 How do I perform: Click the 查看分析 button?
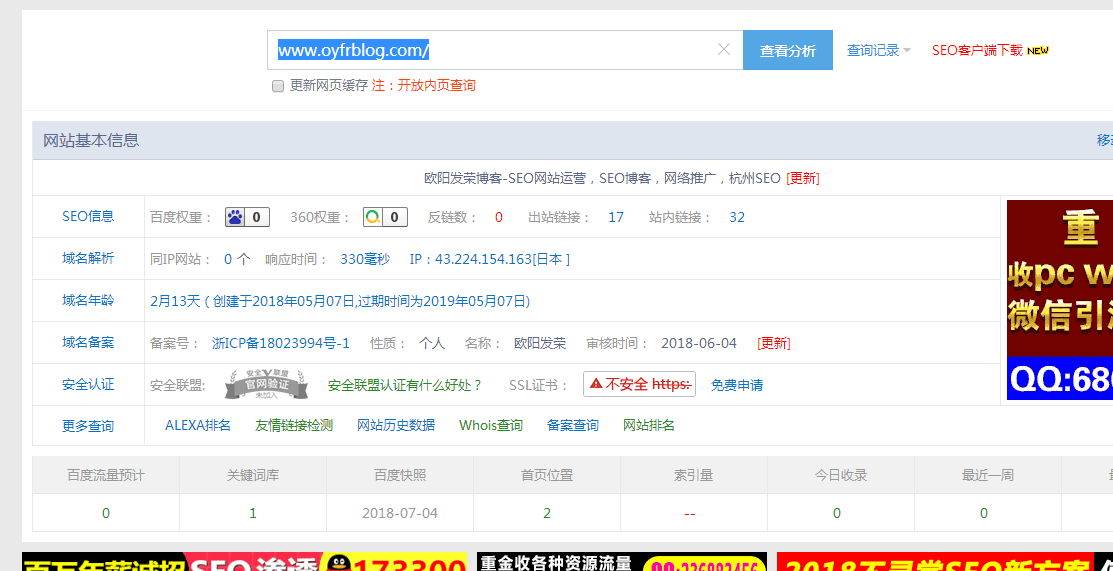coord(788,50)
